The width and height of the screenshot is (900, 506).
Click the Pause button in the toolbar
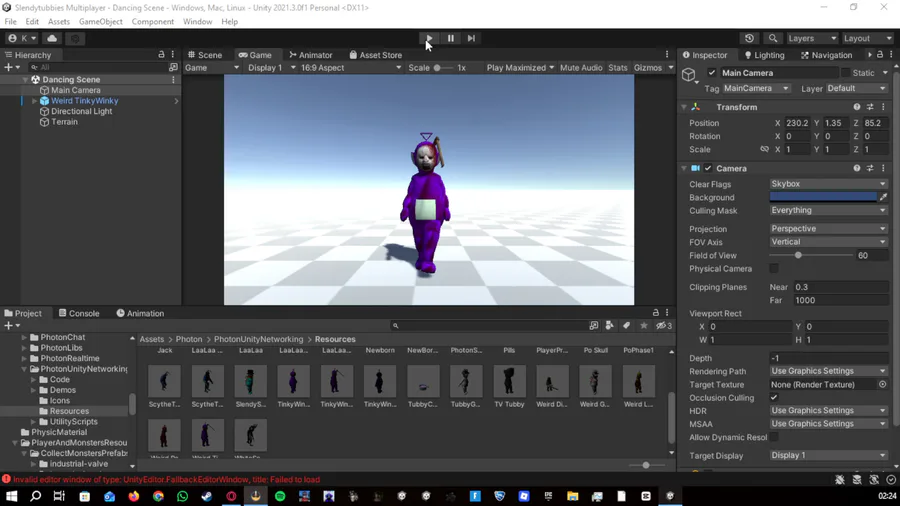click(x=451, y=38)
